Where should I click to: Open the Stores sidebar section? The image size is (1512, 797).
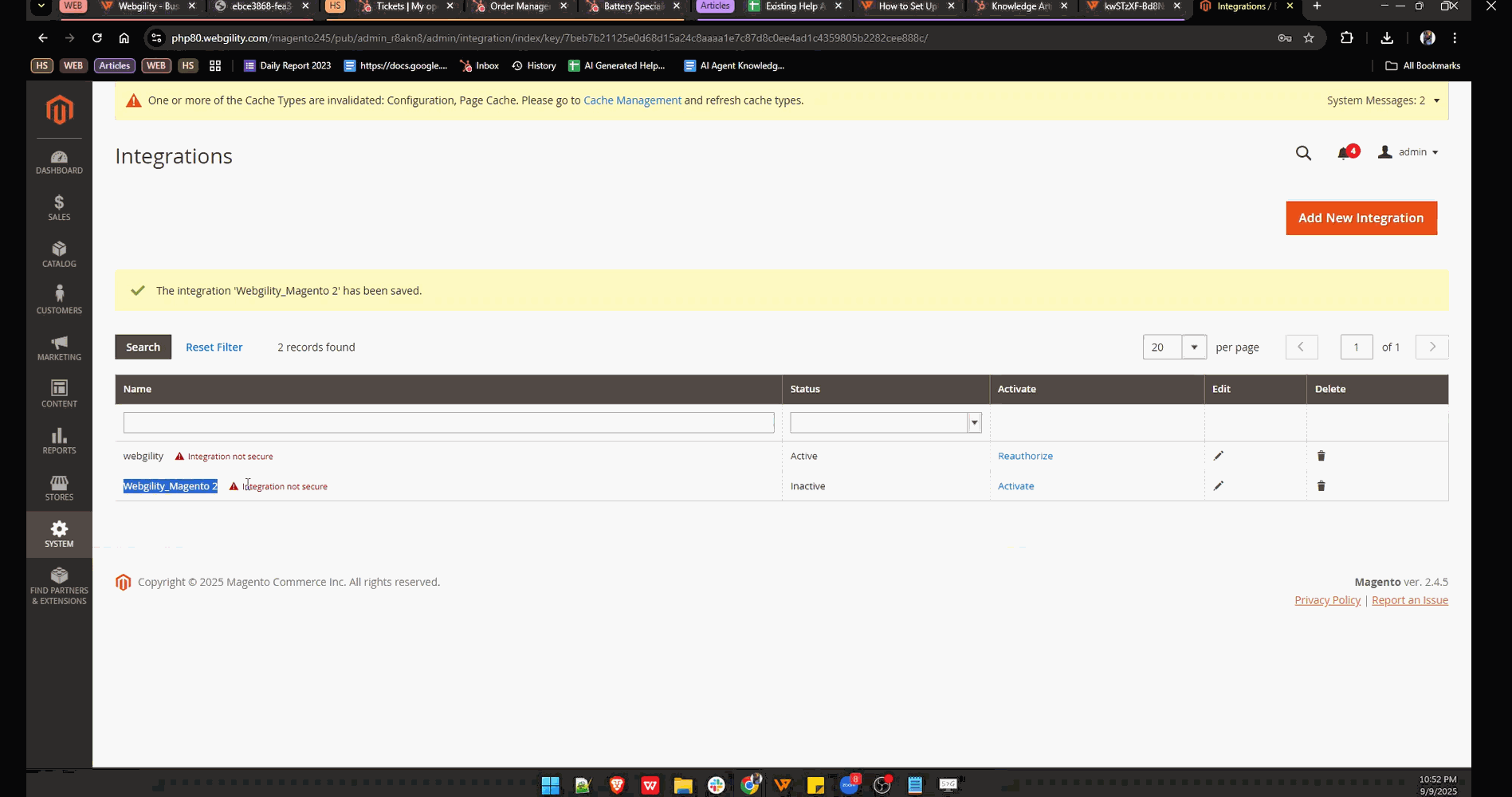pyautogui.click(x=59, y=488)
